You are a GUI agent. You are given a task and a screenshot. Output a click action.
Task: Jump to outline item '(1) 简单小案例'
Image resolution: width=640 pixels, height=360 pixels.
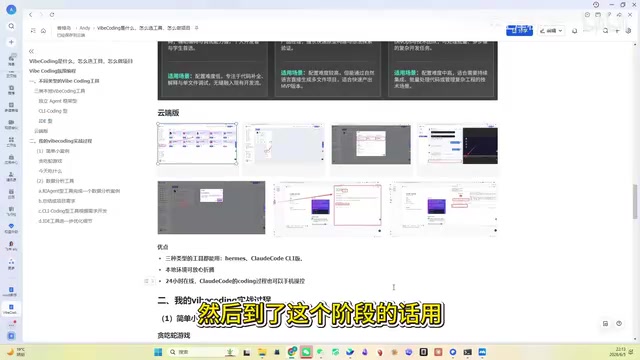point(53,151)
